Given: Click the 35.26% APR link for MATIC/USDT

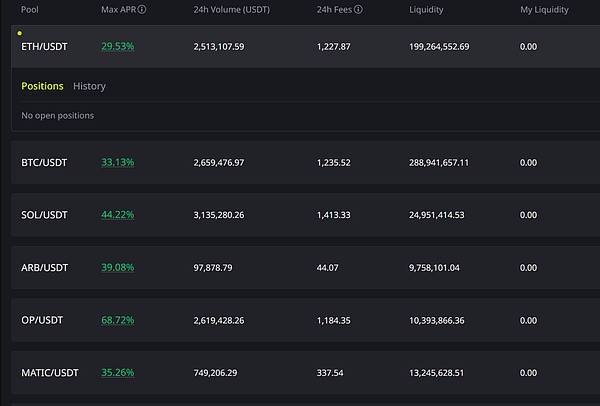Looking at the screenshot, I should [x=118, y=373].
